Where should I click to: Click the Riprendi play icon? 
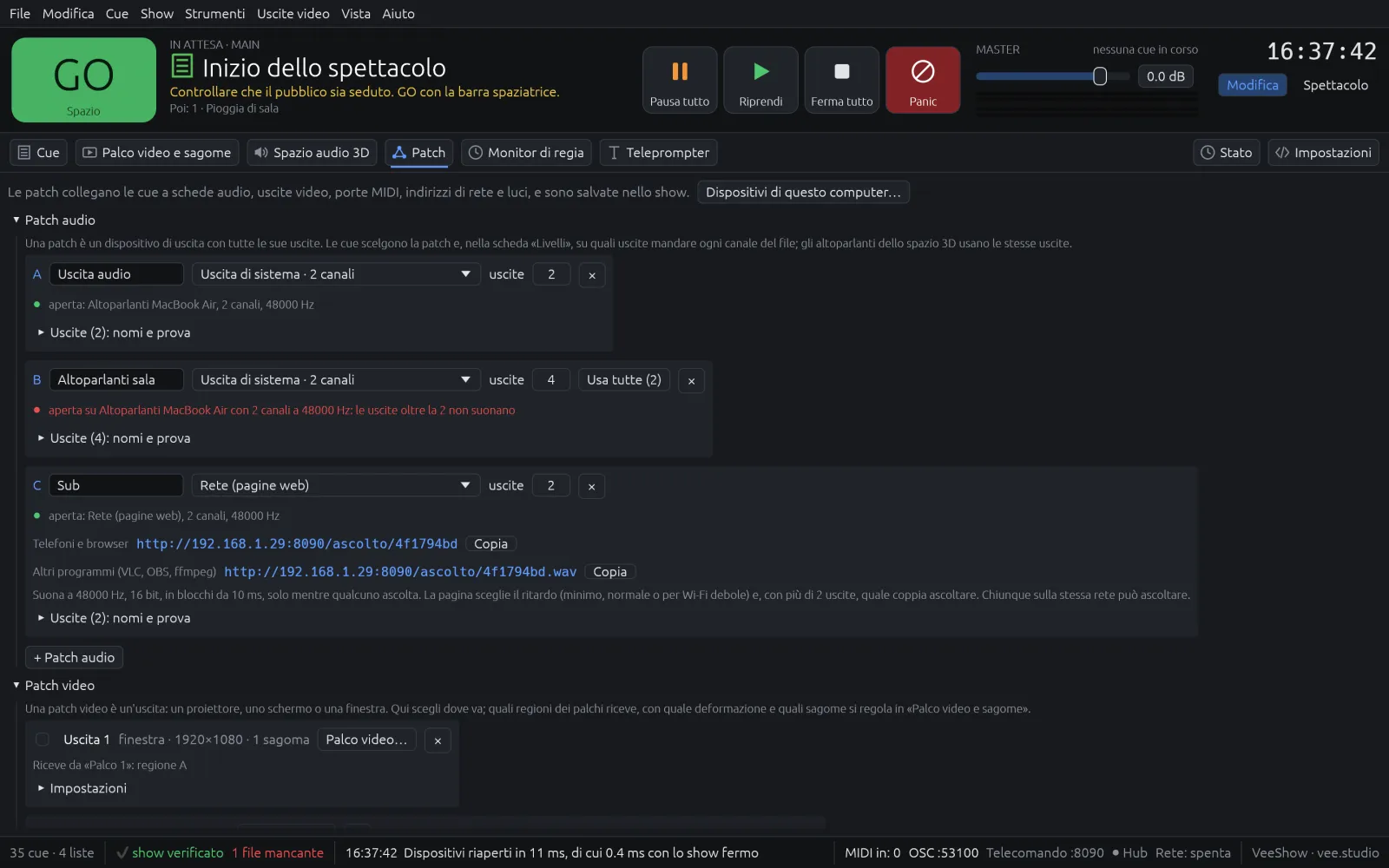tap(761, 71)
